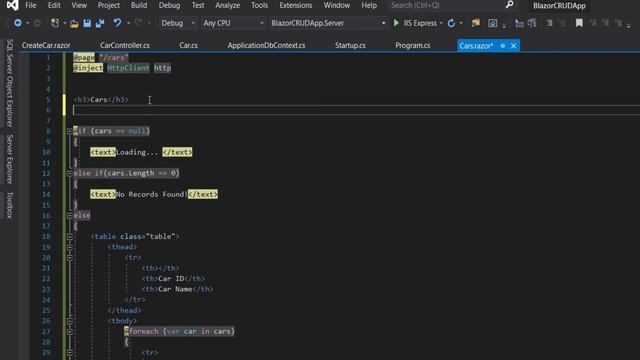640x360 pixels.
Task: Open the Debug menu
Action: (169, 5)
